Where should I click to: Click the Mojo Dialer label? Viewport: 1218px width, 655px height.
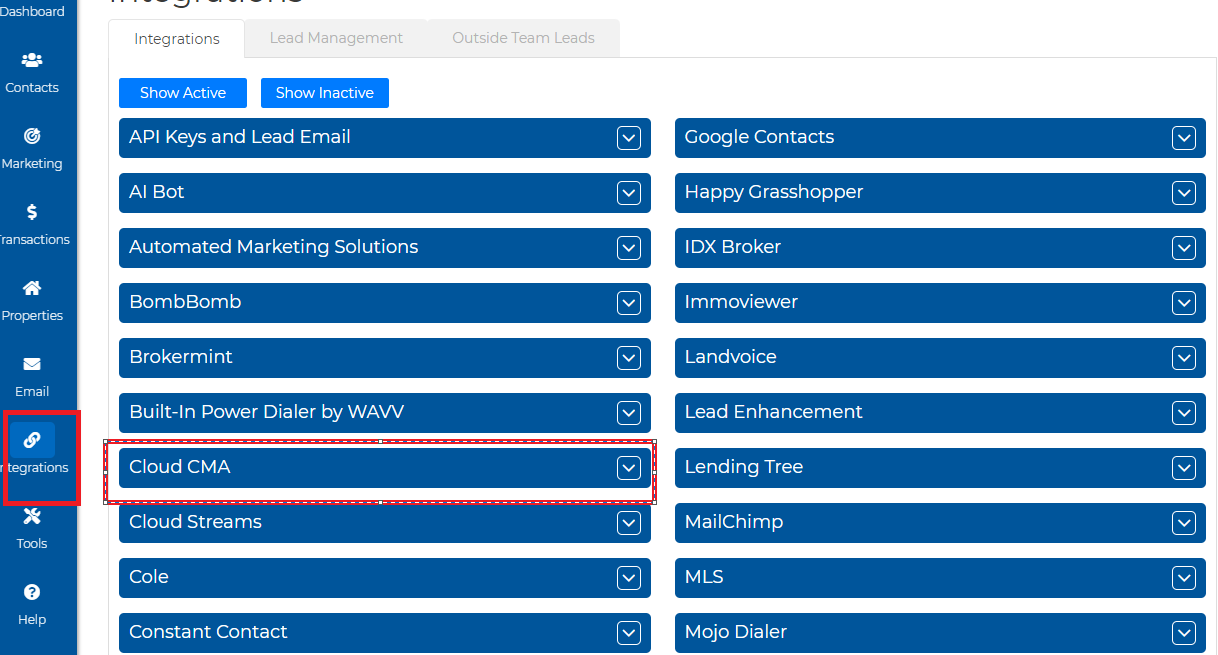pyautogui.click(x=736, y=632)
